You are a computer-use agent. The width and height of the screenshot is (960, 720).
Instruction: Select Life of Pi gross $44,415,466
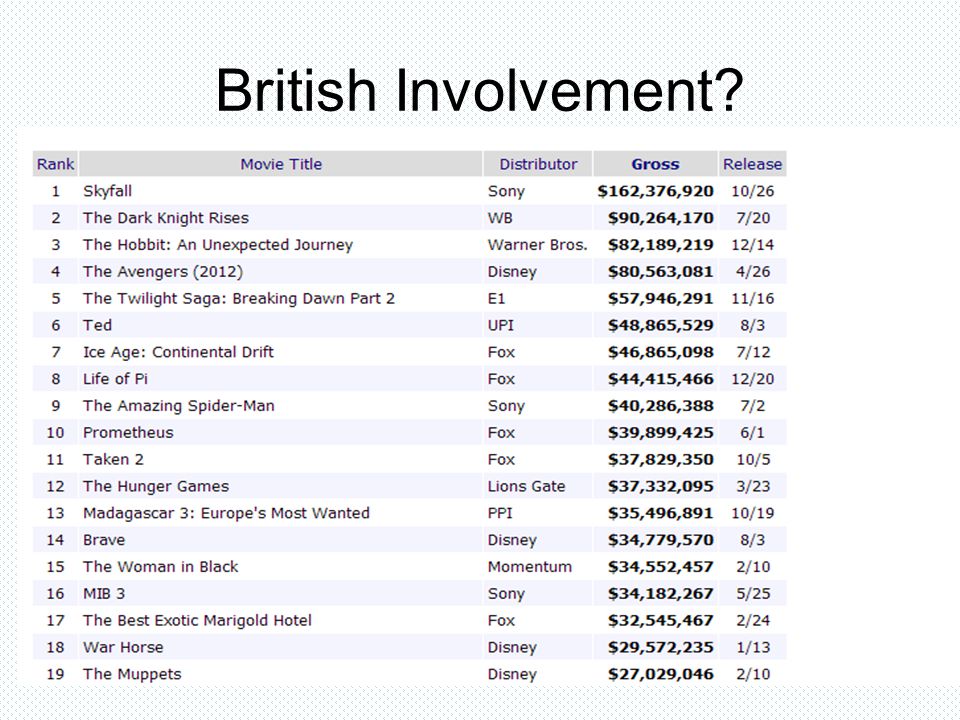click(x=661, y=380)
